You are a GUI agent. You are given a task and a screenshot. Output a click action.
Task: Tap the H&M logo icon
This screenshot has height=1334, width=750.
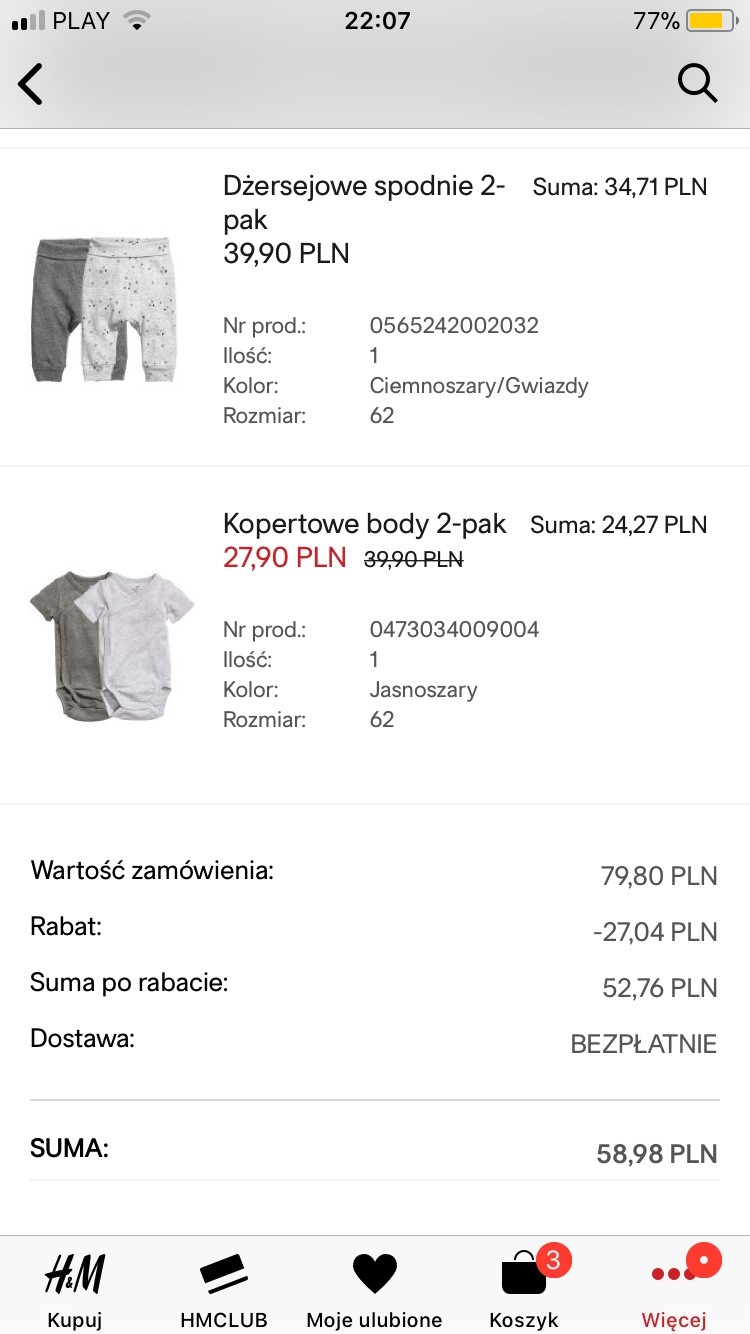pyautogui.click(x=75, y=1273)
